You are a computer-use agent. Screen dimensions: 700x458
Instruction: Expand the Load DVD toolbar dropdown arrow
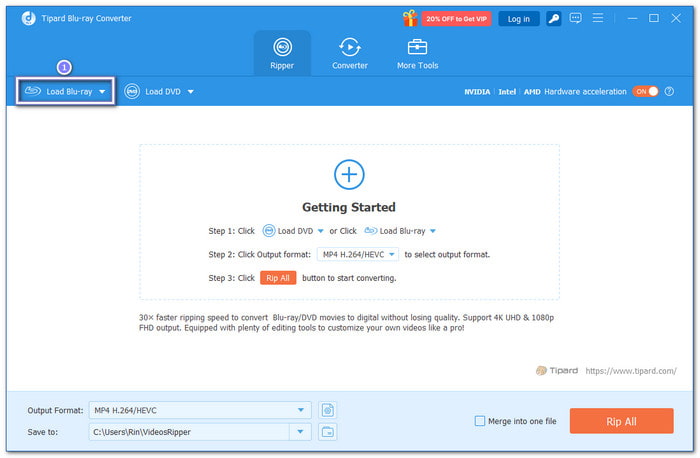(191, 92)
